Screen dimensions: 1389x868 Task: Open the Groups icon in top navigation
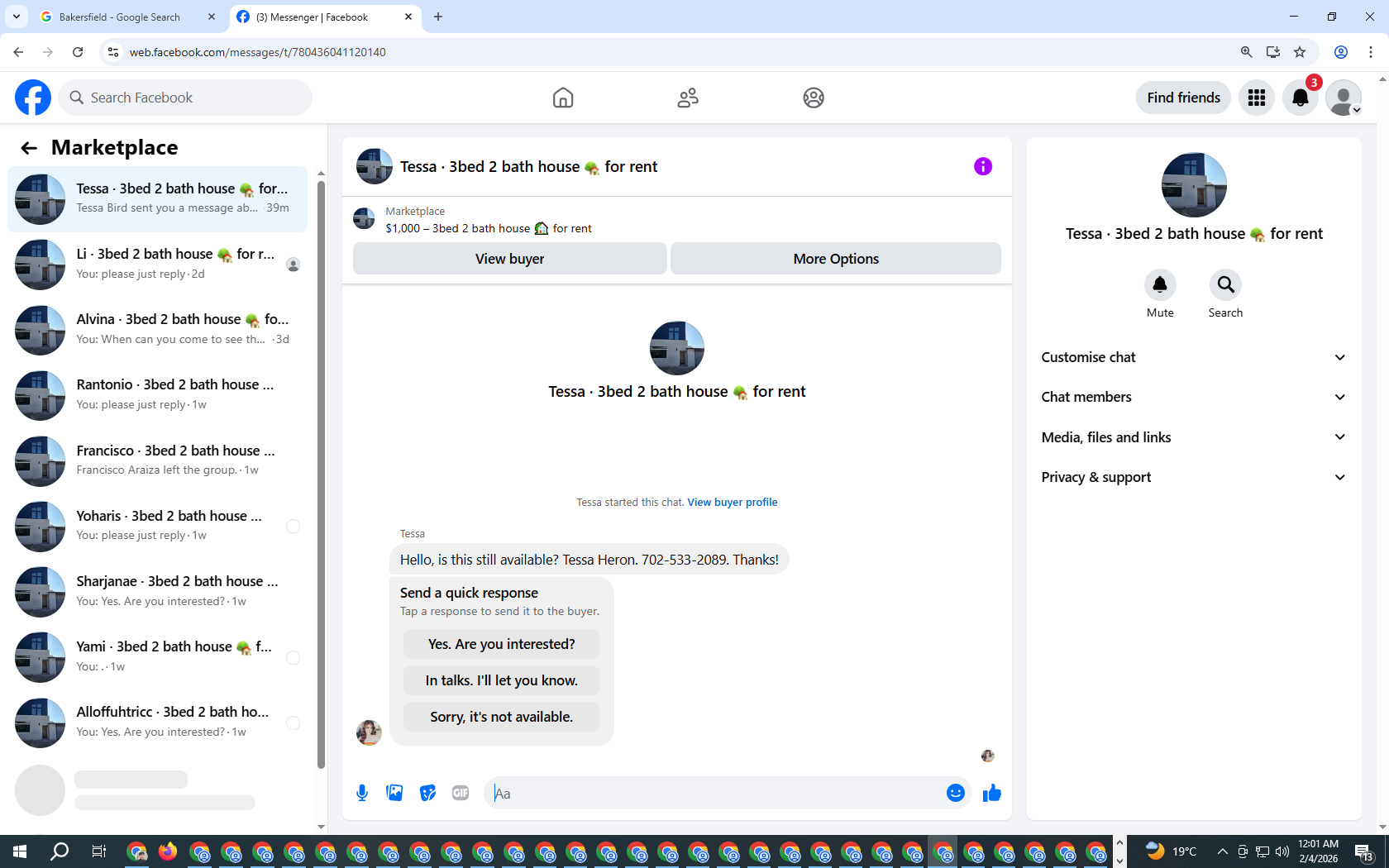tap(814, 98)
